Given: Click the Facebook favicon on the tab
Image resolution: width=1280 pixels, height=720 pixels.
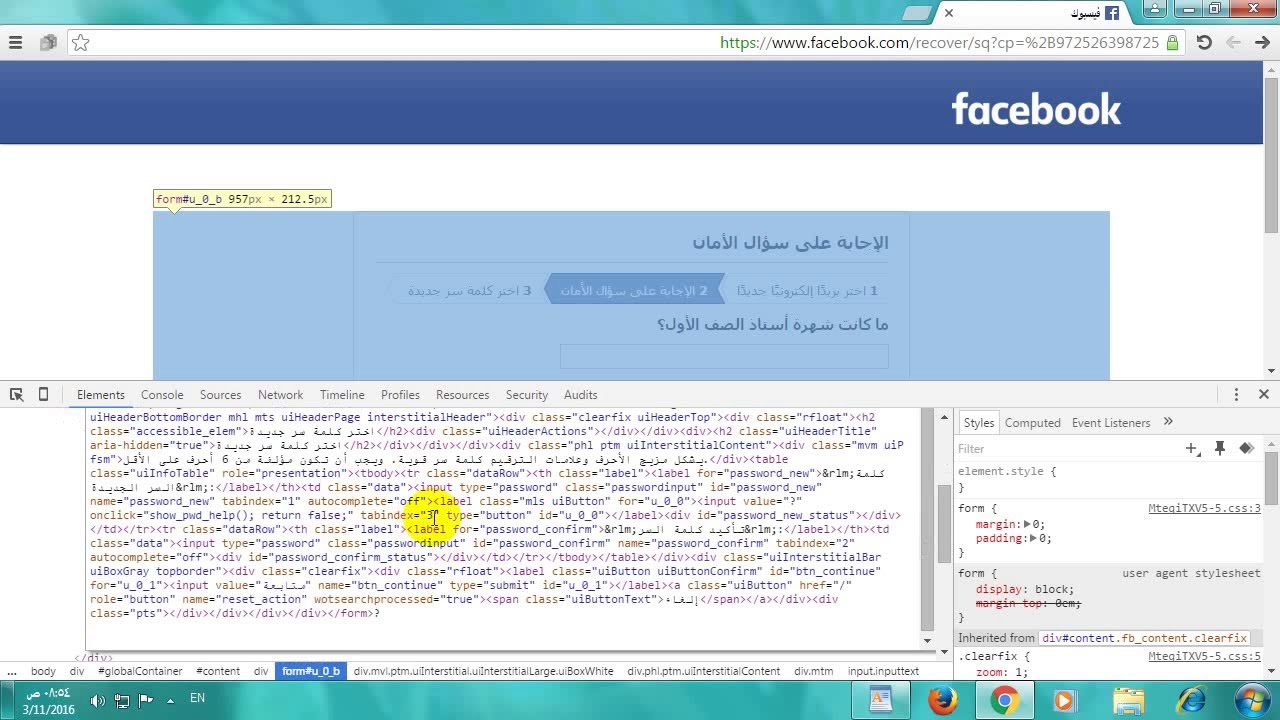Looking at the screenshot, I should tap(1111, 13).
